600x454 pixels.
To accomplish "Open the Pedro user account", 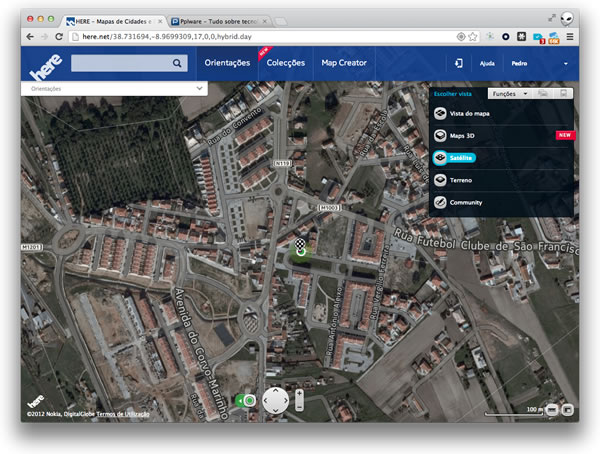I will tap(519, 64).
